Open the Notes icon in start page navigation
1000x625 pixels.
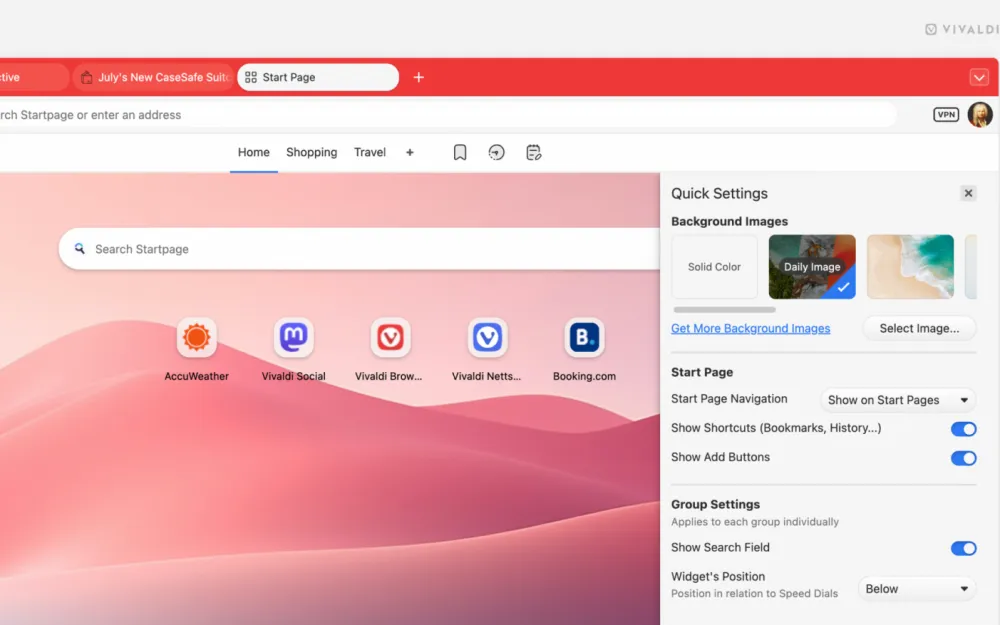point(534,153)
